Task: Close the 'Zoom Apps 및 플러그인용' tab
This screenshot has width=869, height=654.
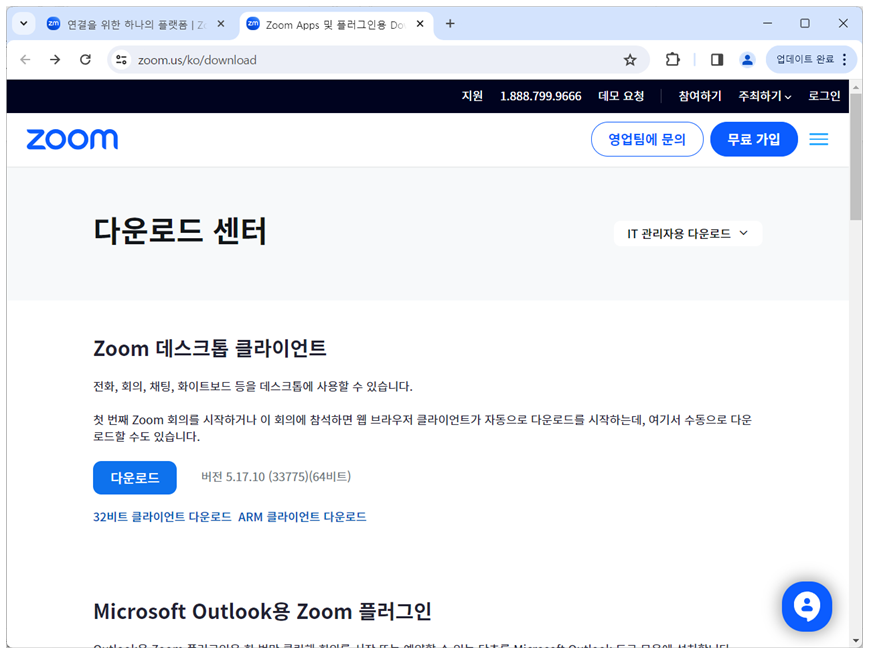Action: 420,24
